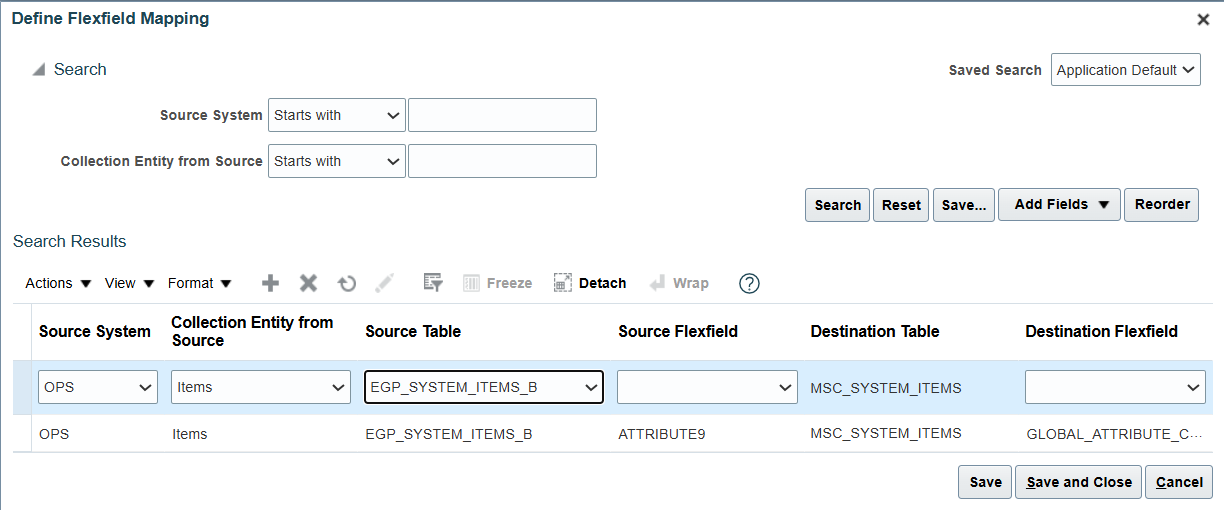Click the Cancel button
The width and height of the screenshot is (1224, 510).
pos(1179,482)
